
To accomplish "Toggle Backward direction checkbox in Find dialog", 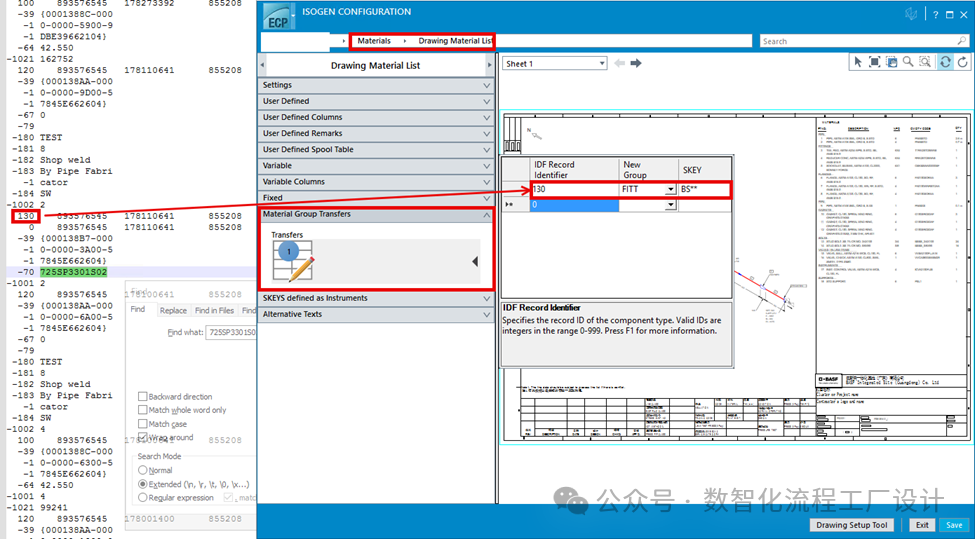I will [142, 397].
